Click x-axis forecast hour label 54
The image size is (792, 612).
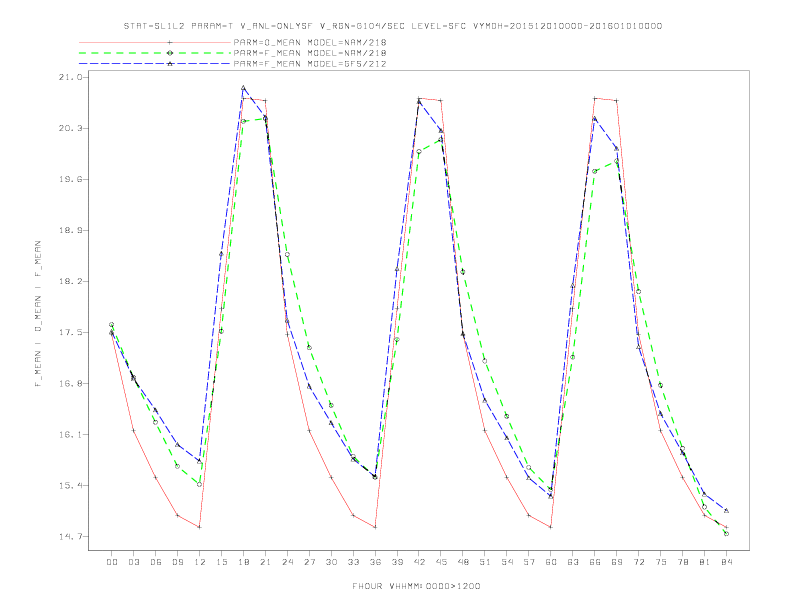pyautogui.click(x=507, y=562)
